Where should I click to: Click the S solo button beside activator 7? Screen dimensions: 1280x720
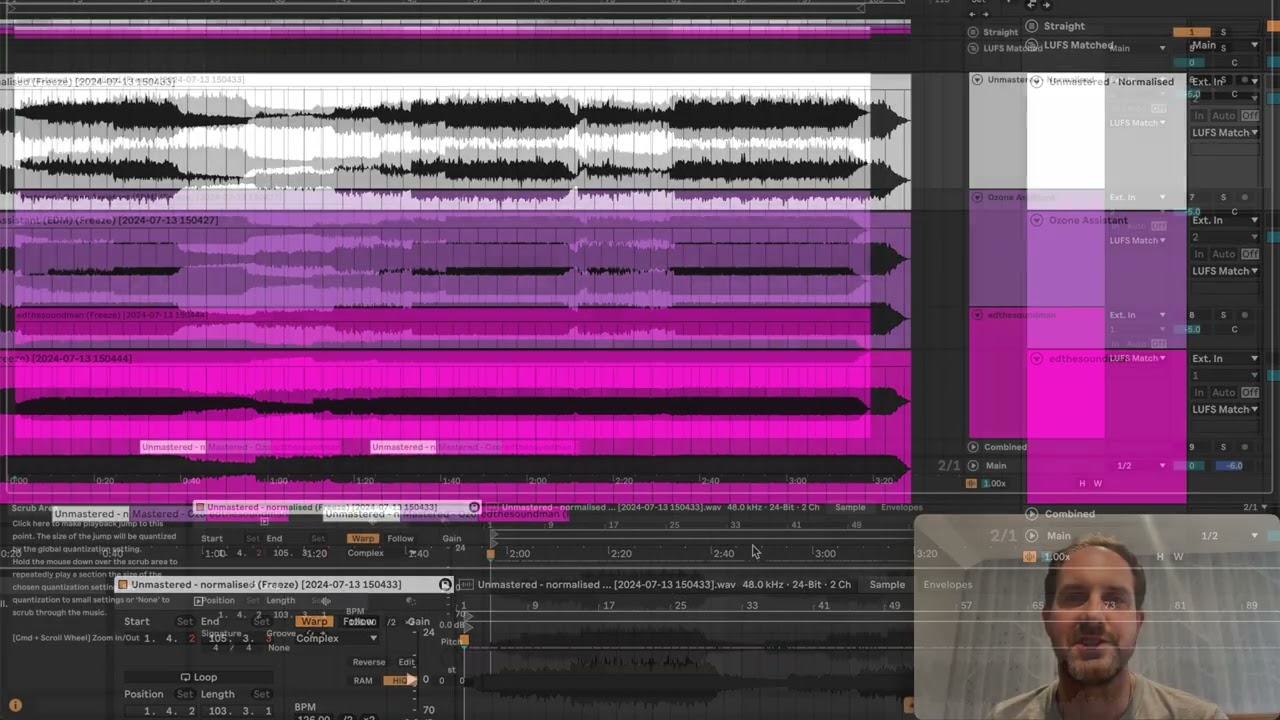pos(1222,198)
